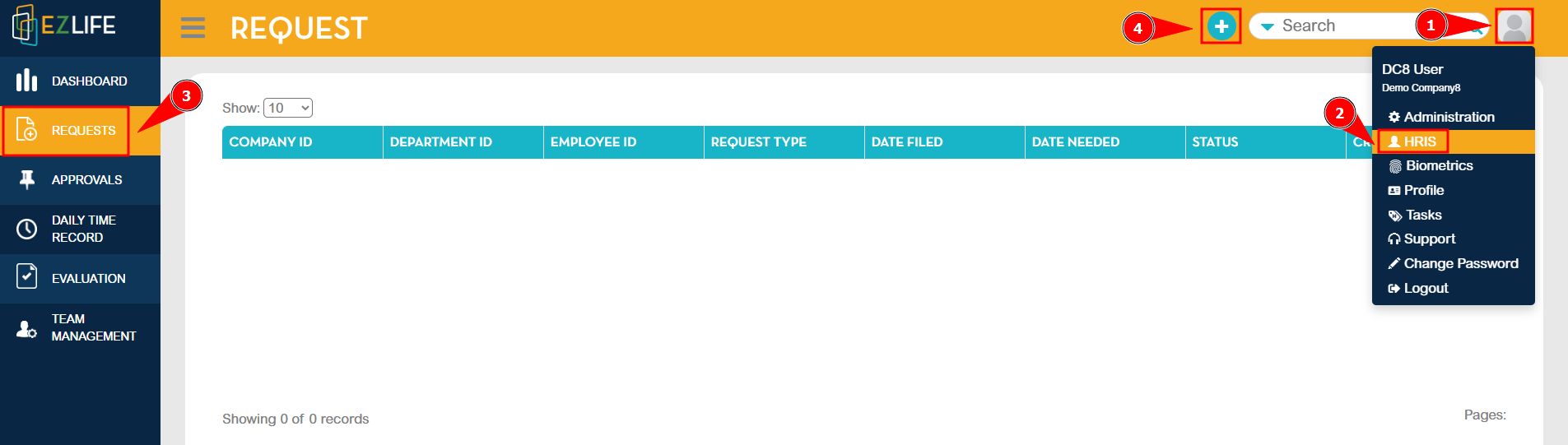Select Support from user menu

pyautogui.click(x=1454, y=239)
